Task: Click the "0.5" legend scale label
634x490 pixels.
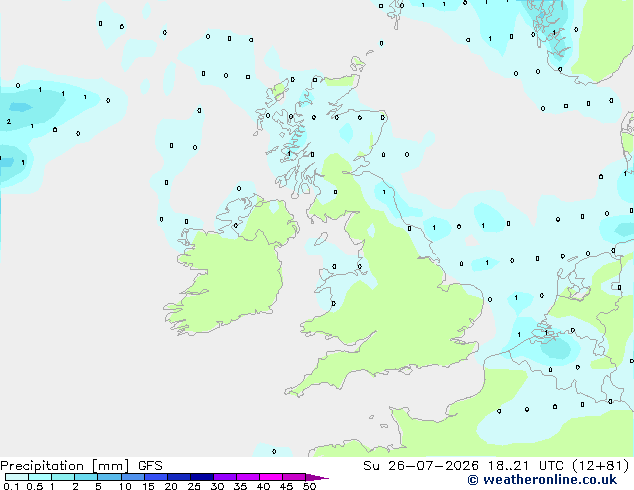Action: point(35,486)
